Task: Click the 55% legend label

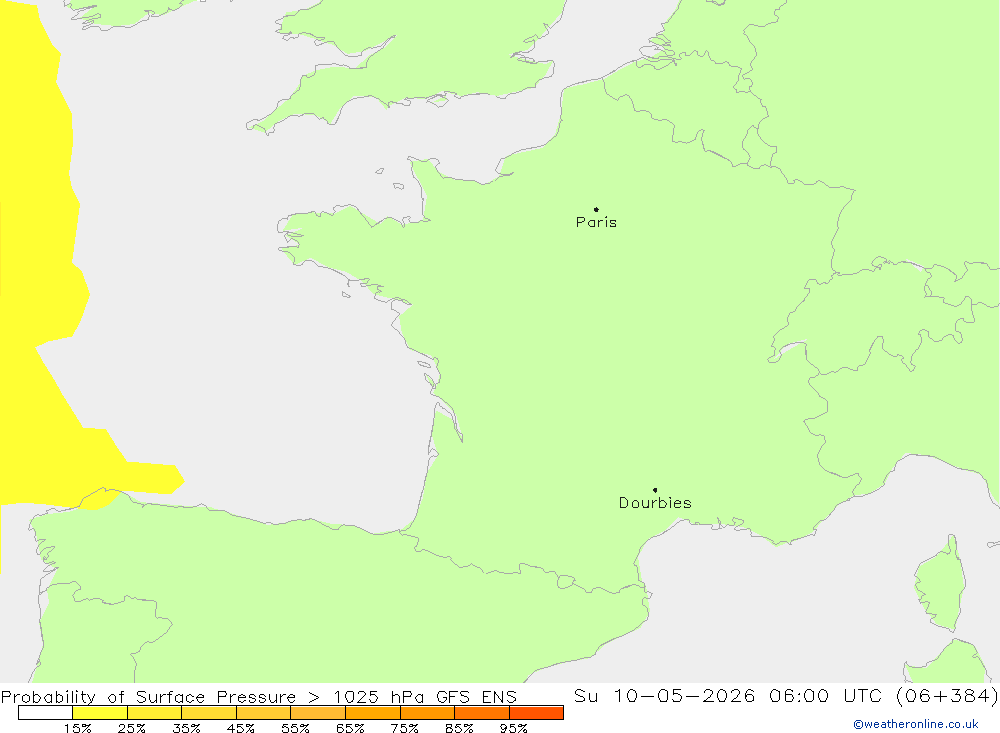Action: [295, 728]
